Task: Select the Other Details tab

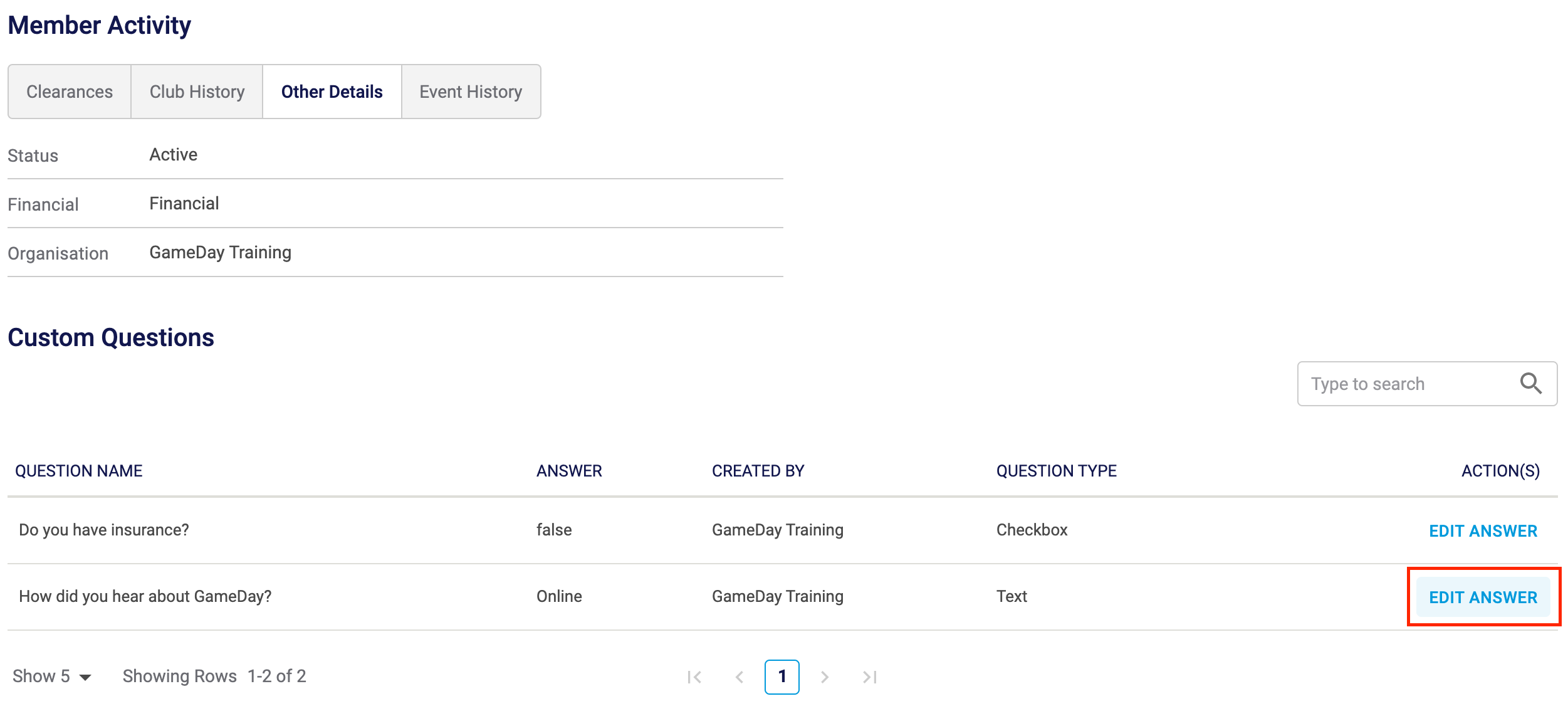Action: pyautogui.click(x=332, y=92)
